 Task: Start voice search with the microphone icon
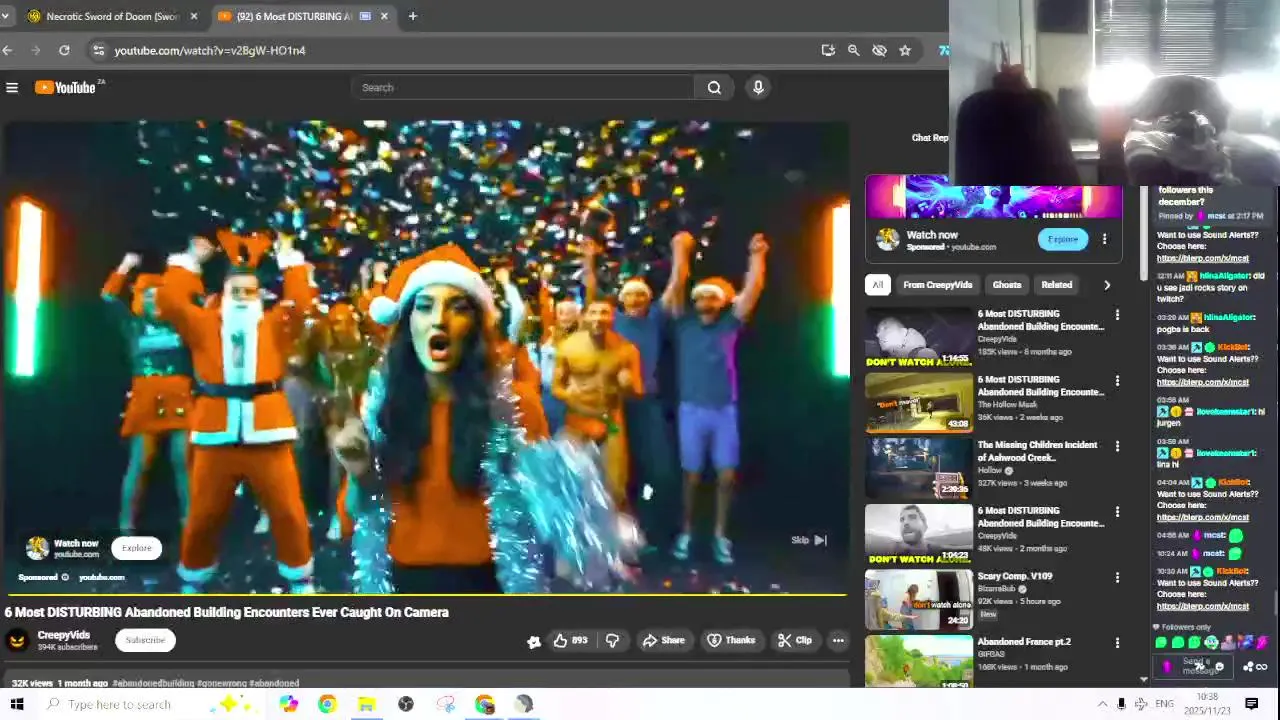click(x=758, y=88)
